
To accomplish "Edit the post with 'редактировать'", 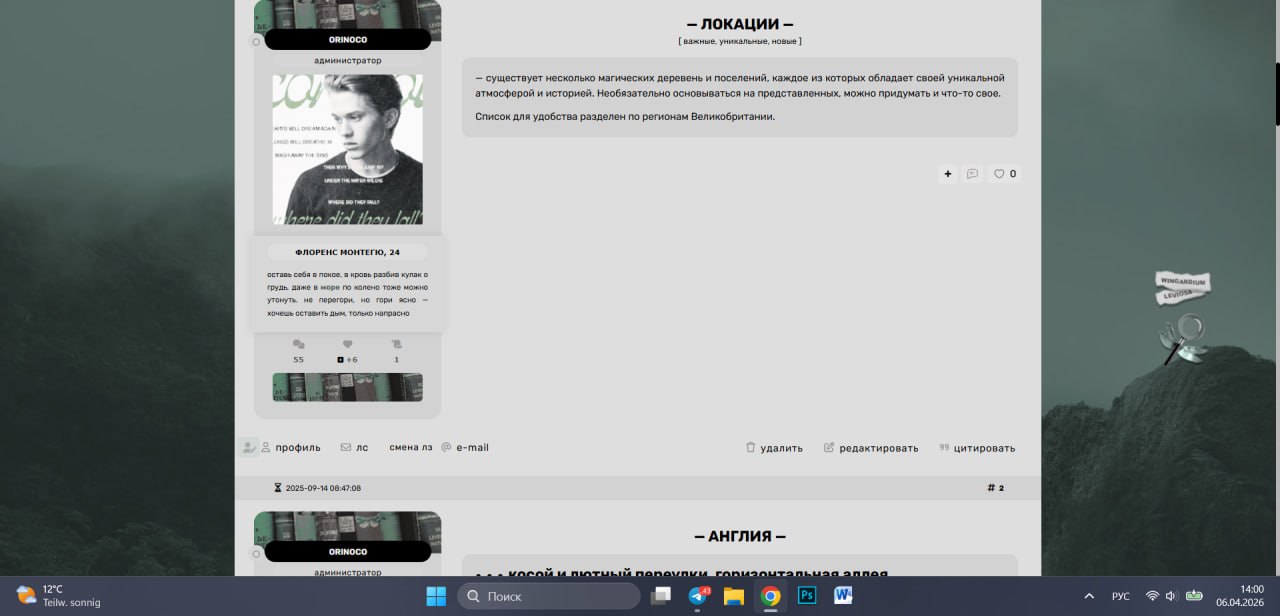I will (870, 448).
